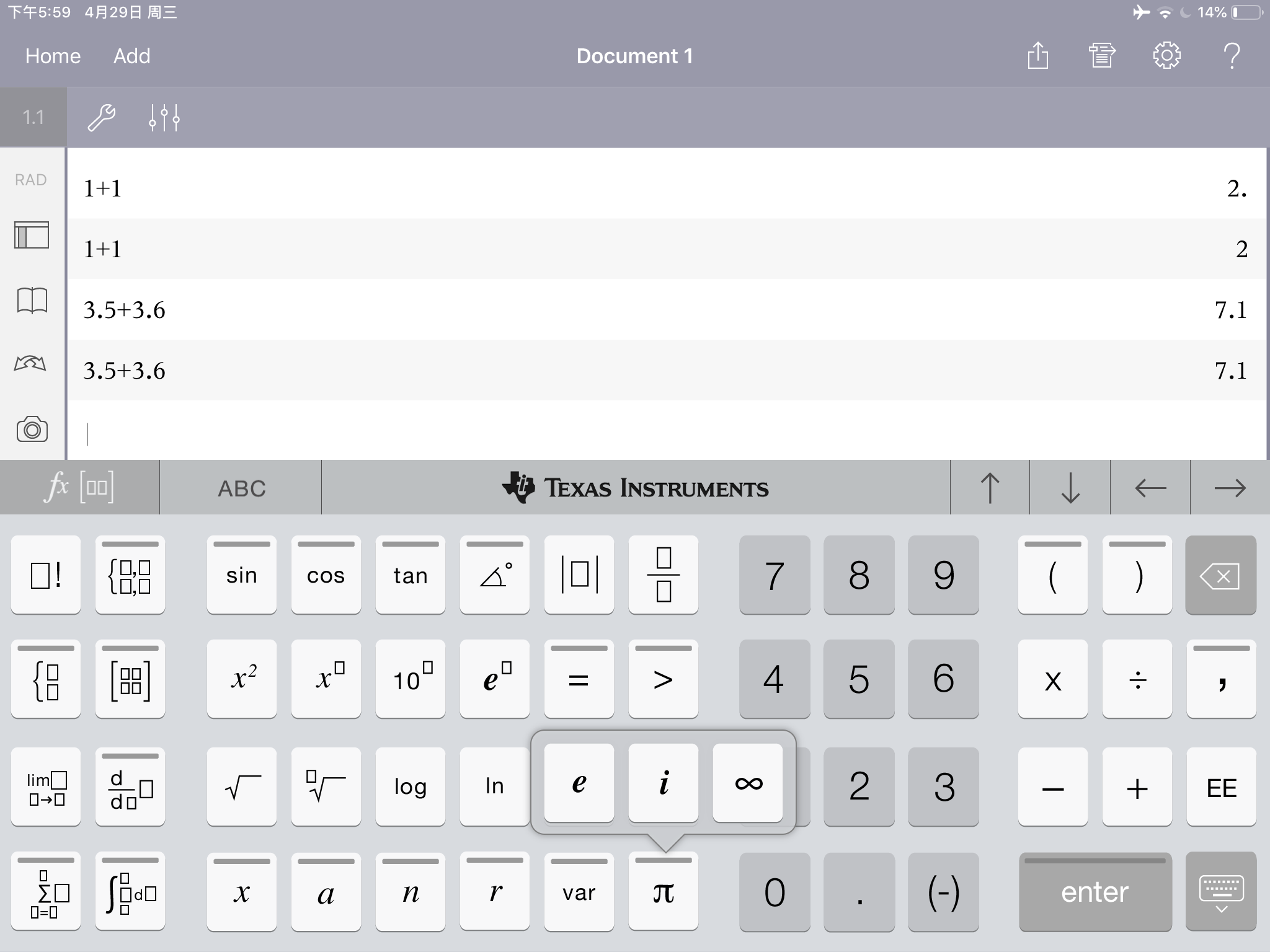The height and width of the screenshot is (952, 1270).
Task: Select imaginary i from the pi popup
Action: [664, 783]
